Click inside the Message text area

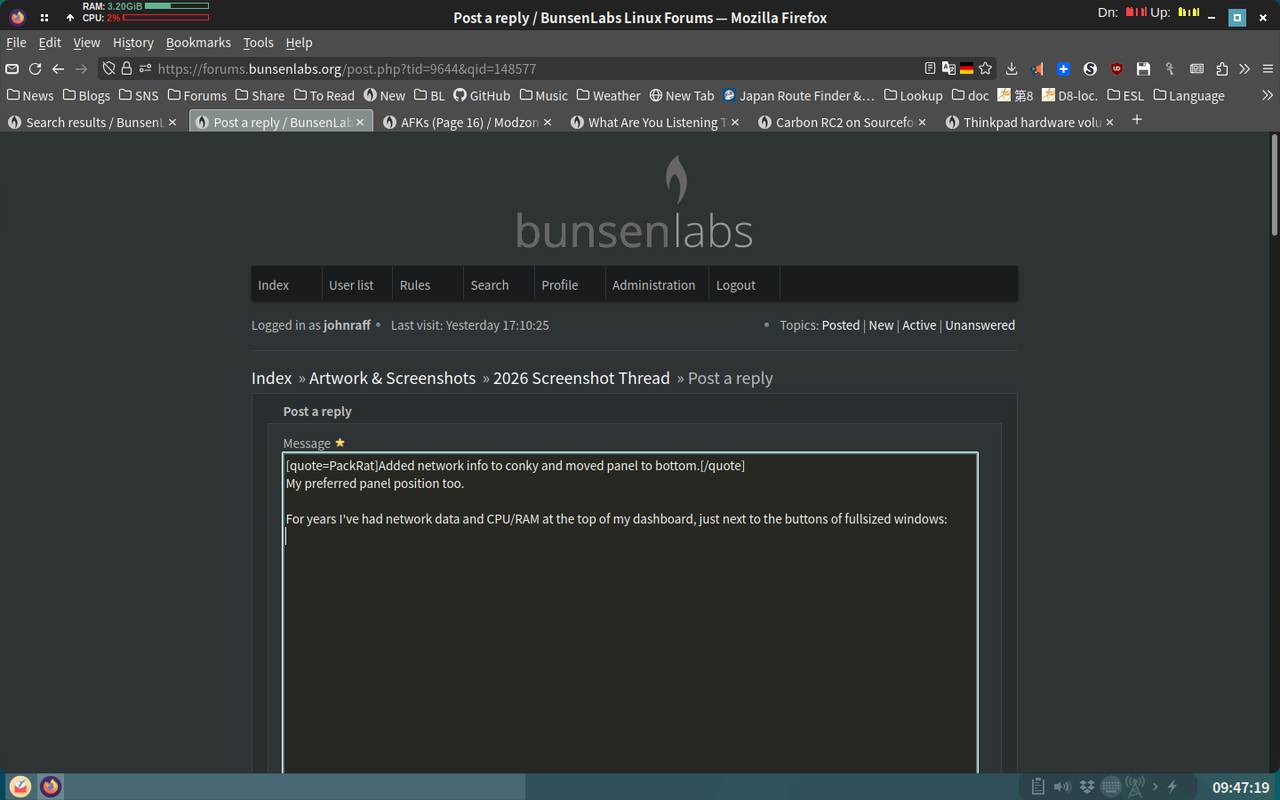(630, 600)
